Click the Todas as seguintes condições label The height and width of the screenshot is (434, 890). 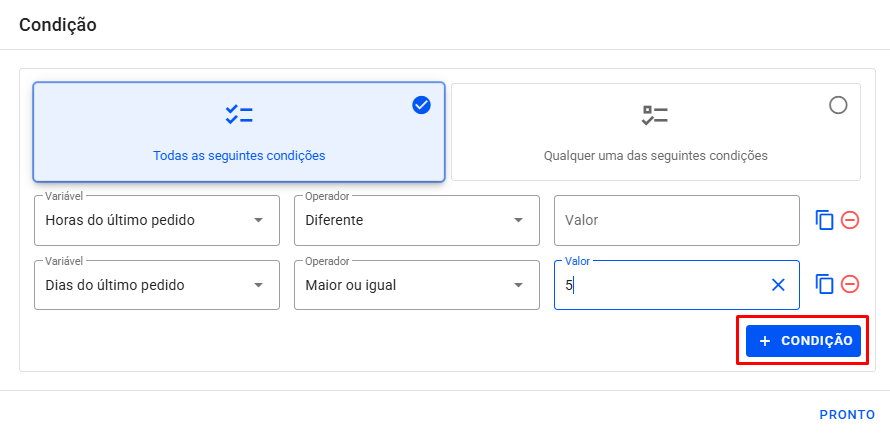coord(239,156)
